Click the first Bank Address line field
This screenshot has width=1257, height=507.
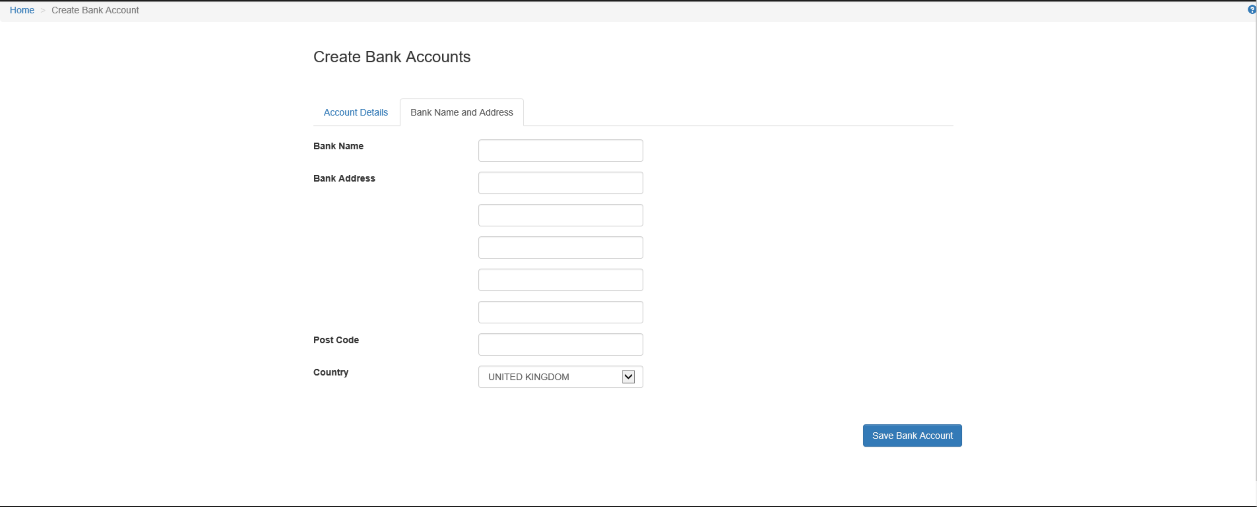560,183
